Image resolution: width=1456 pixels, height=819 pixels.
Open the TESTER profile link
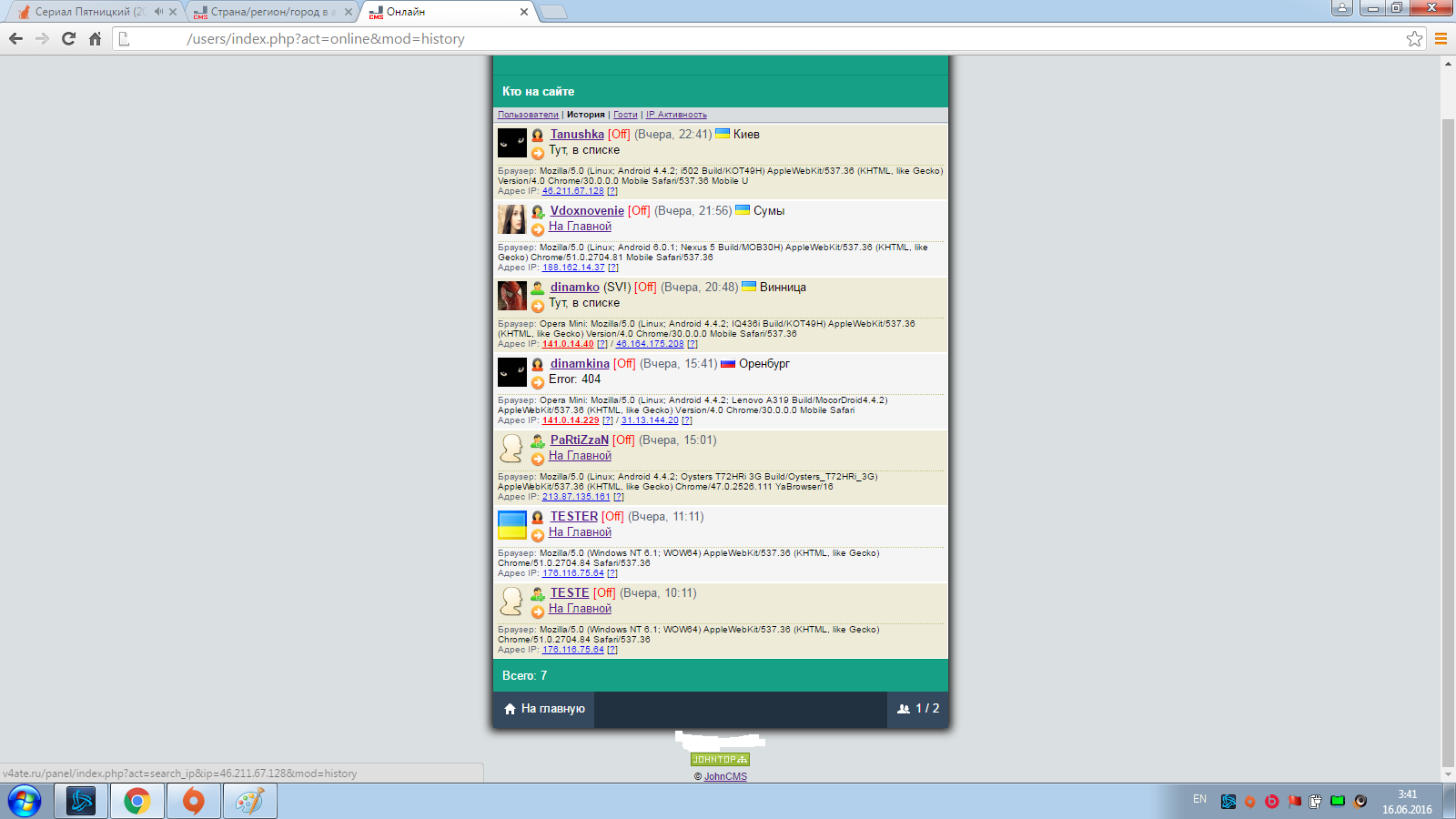tap(574, 516)
